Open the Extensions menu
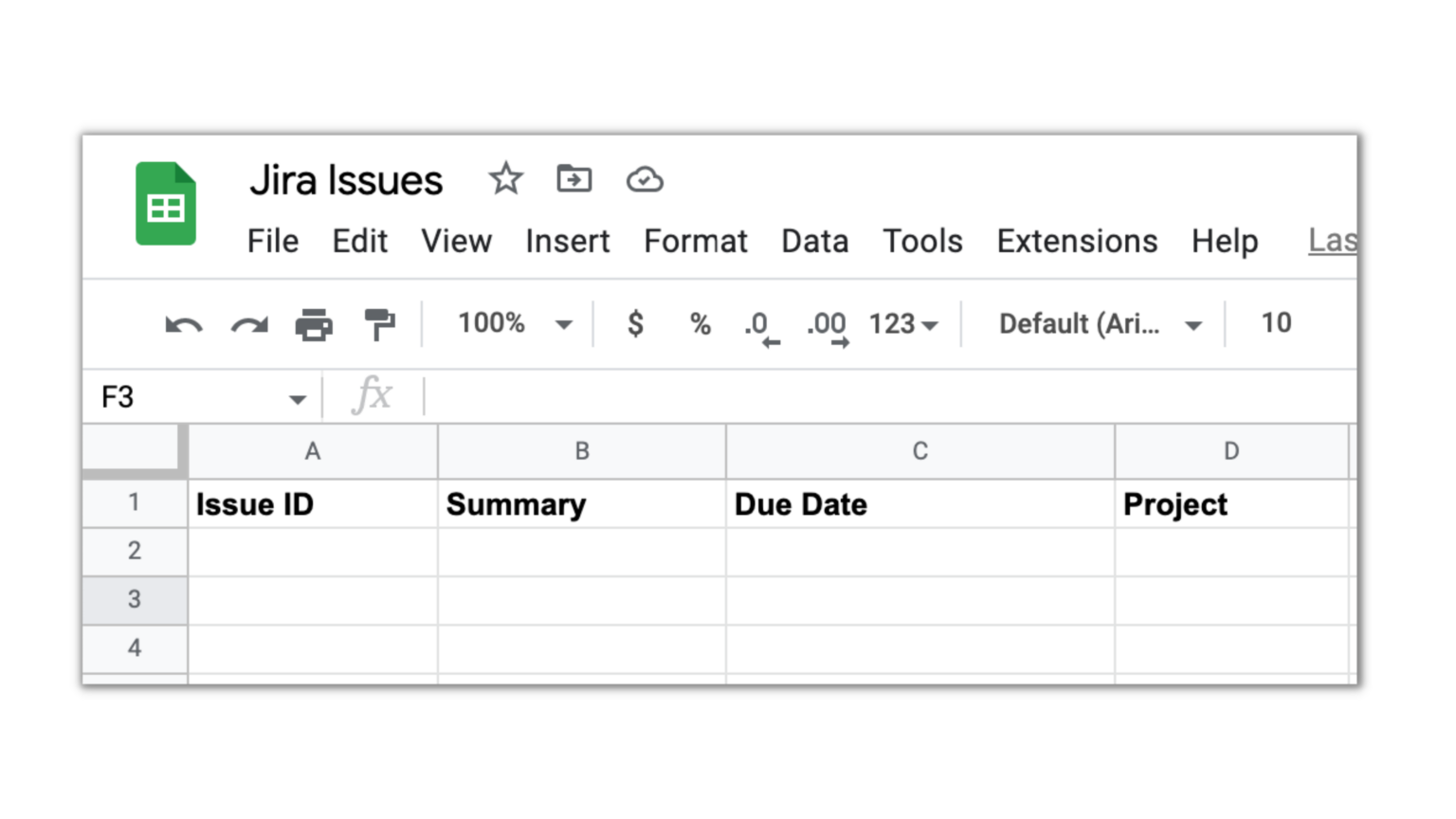The width and height of the screenshot is (1456, 819). (x=1076, y=242)
